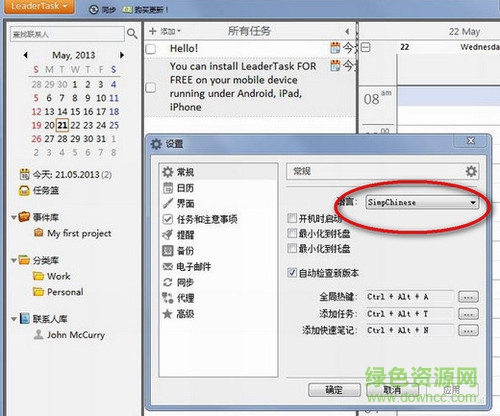Open the LeaderTask main menu button
This screenshot has height=416, width=500.
coord(39,6)
